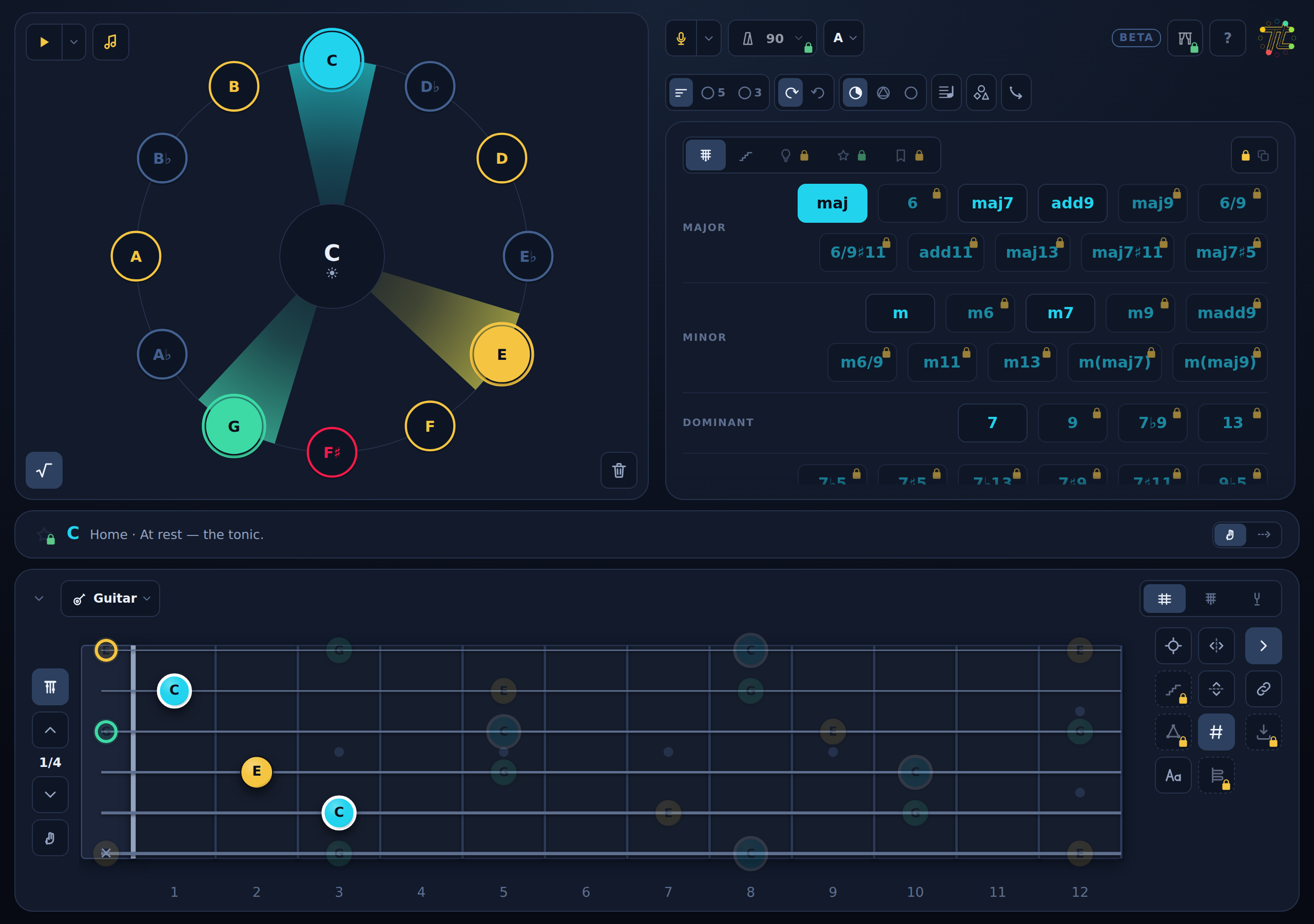1314x924 pixels.
Task: Click the C note on fret 1
Action: (x=175, y=690)
